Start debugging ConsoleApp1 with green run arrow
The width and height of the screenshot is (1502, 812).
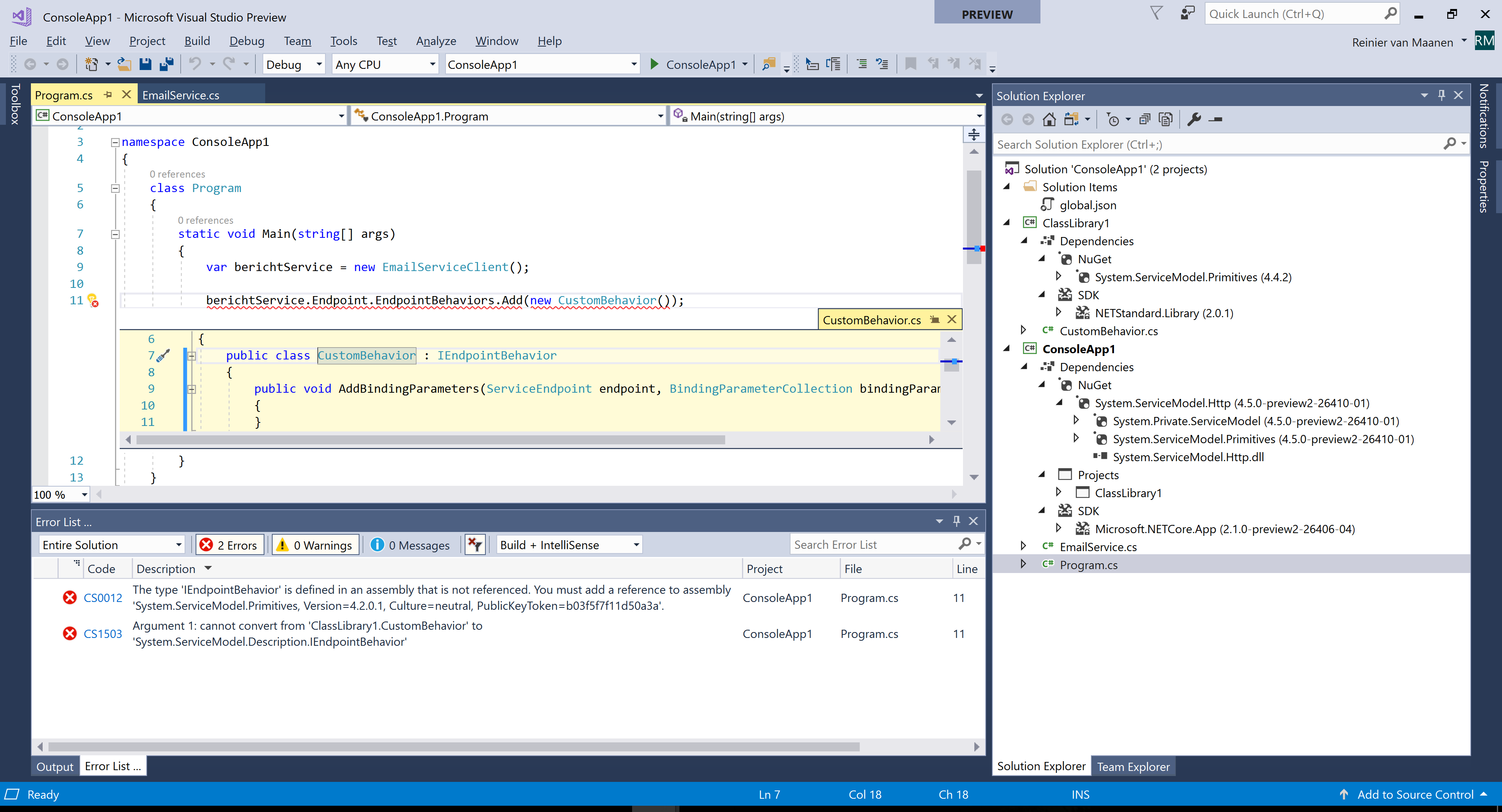pyautogui.click(x=654, y=64)
